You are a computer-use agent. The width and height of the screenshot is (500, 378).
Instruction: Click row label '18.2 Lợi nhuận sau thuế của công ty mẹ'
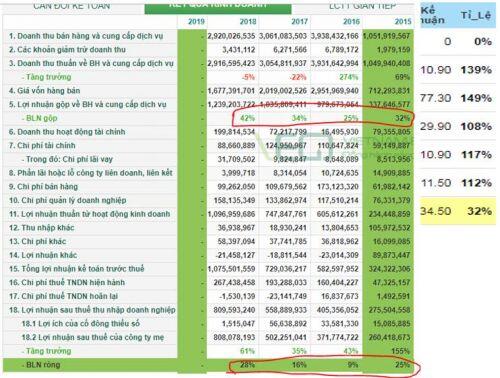coord(93,337)
